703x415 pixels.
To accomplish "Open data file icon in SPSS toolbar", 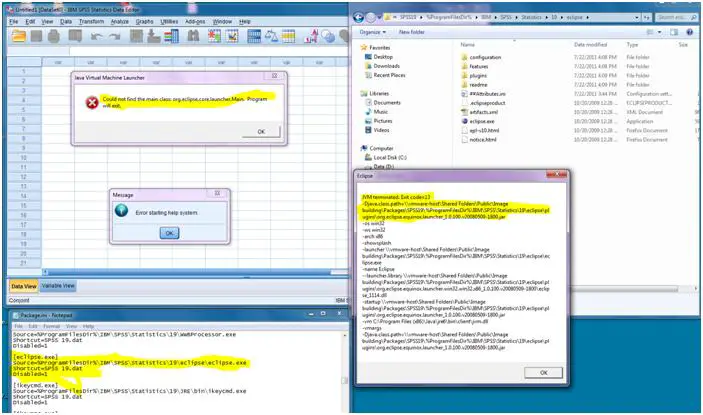I will pyautogui.click(x=19, y=36).
